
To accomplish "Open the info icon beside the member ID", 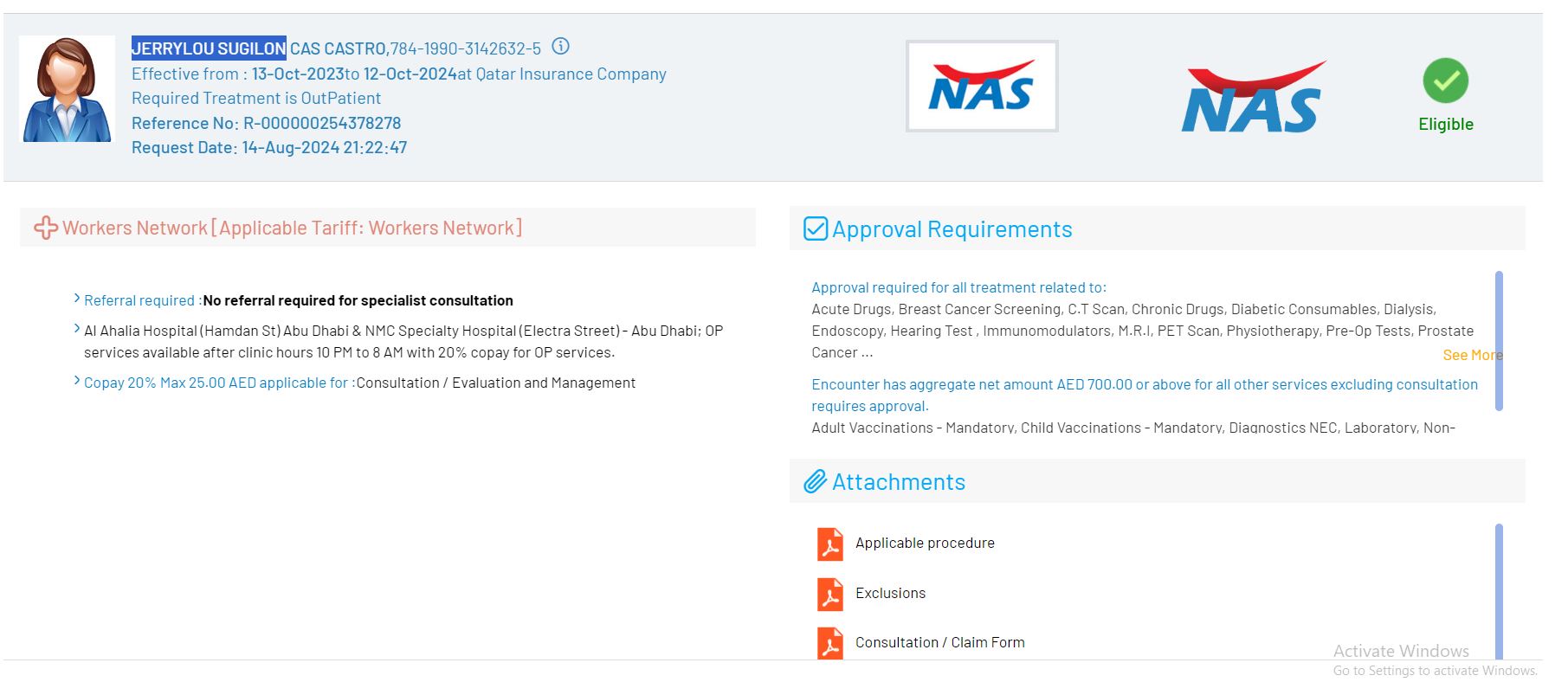I will click(561, 47).
